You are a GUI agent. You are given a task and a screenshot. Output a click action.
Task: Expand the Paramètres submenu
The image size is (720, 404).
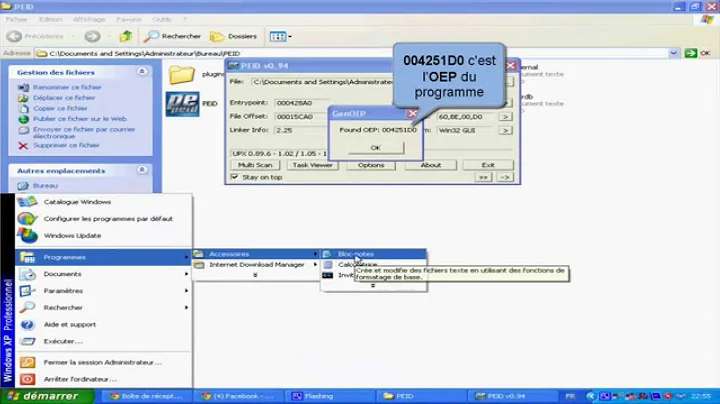pyautogui.click(x=104, y=291)
